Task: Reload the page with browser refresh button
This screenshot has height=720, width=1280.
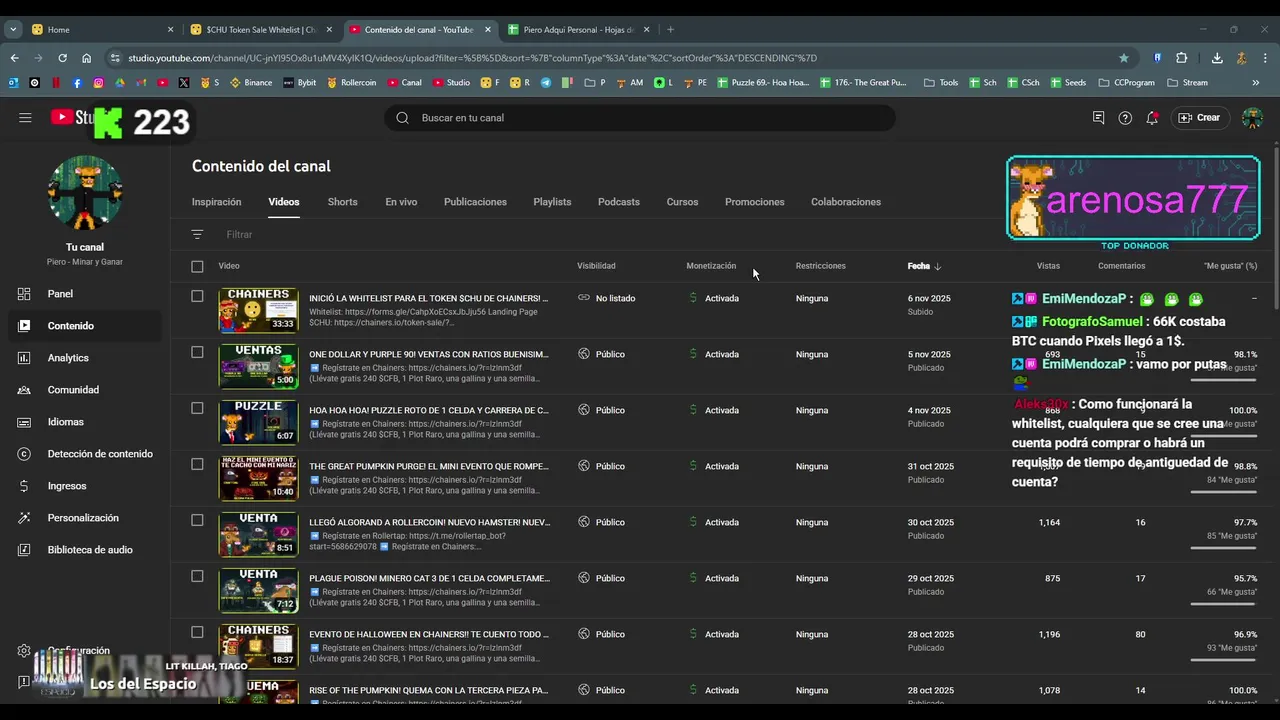Action: click(x=62, y=58)
